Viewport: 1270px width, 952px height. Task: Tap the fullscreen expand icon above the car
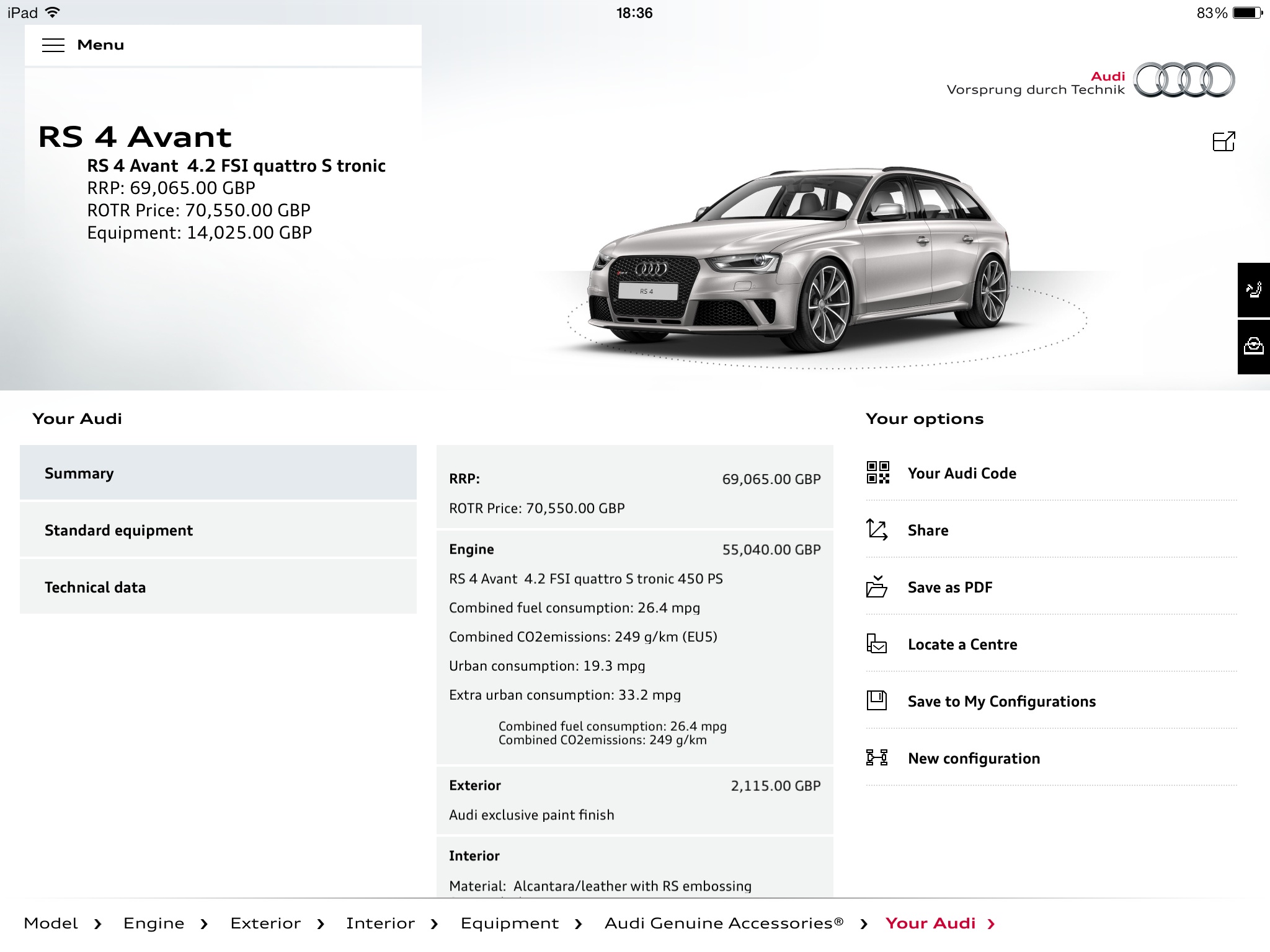[x=1223, y=141]
